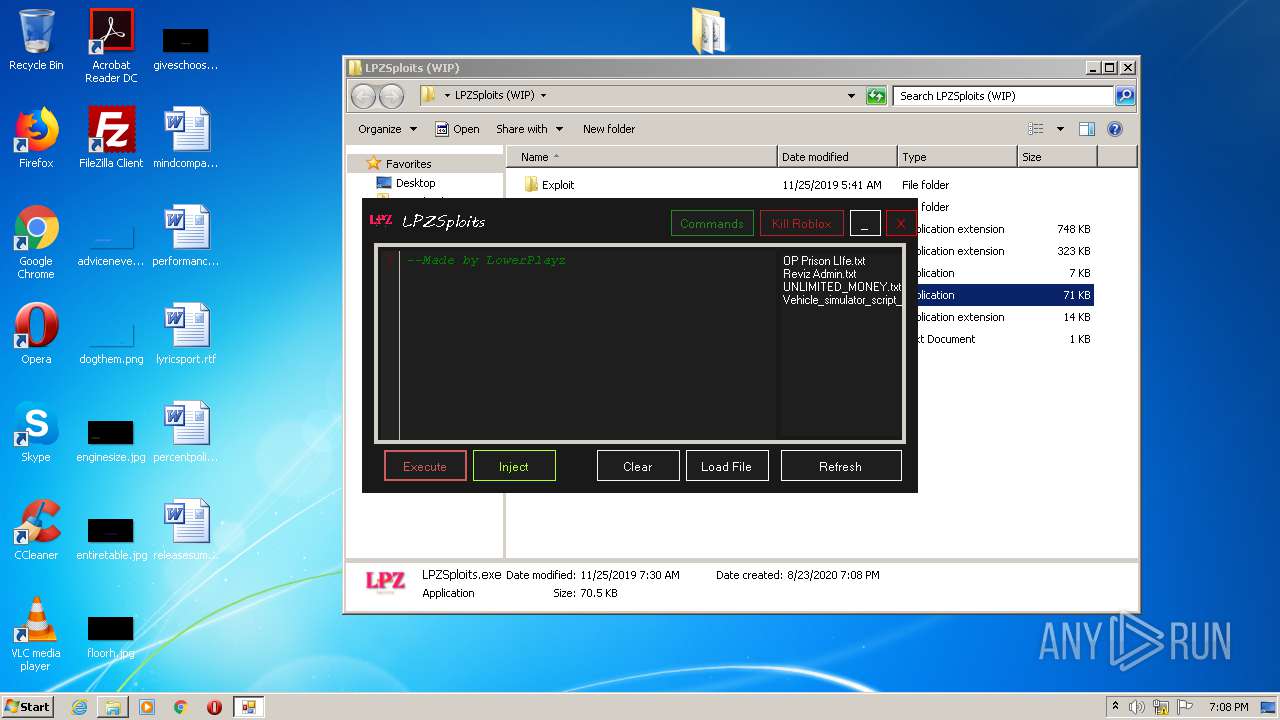Refresh the Explorer address bar
The image size is (1280, 720).
coord(876,96)
